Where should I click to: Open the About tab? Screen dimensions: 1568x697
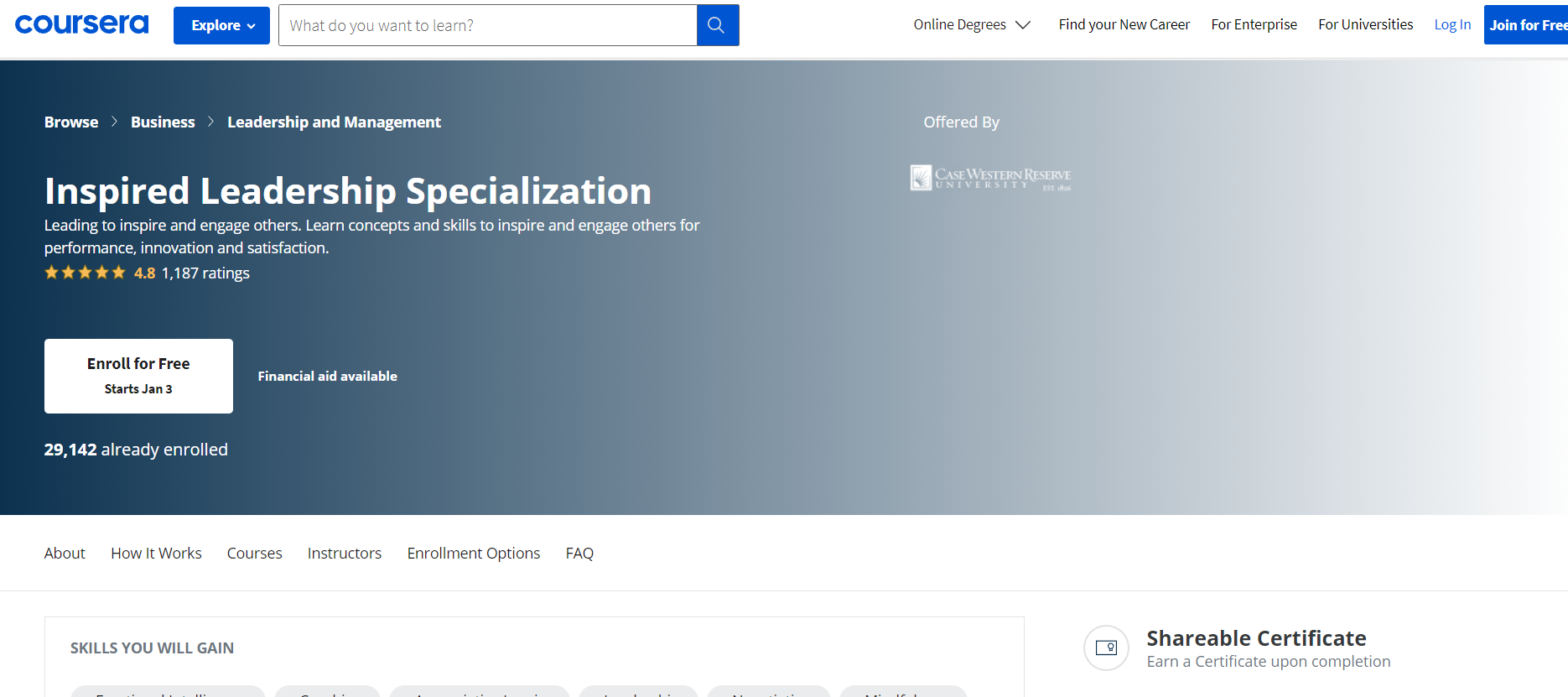[x=65, y=553]
